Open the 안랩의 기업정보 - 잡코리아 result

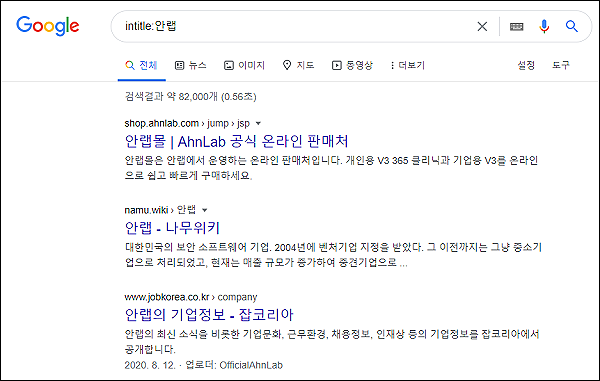pos(209,315)
